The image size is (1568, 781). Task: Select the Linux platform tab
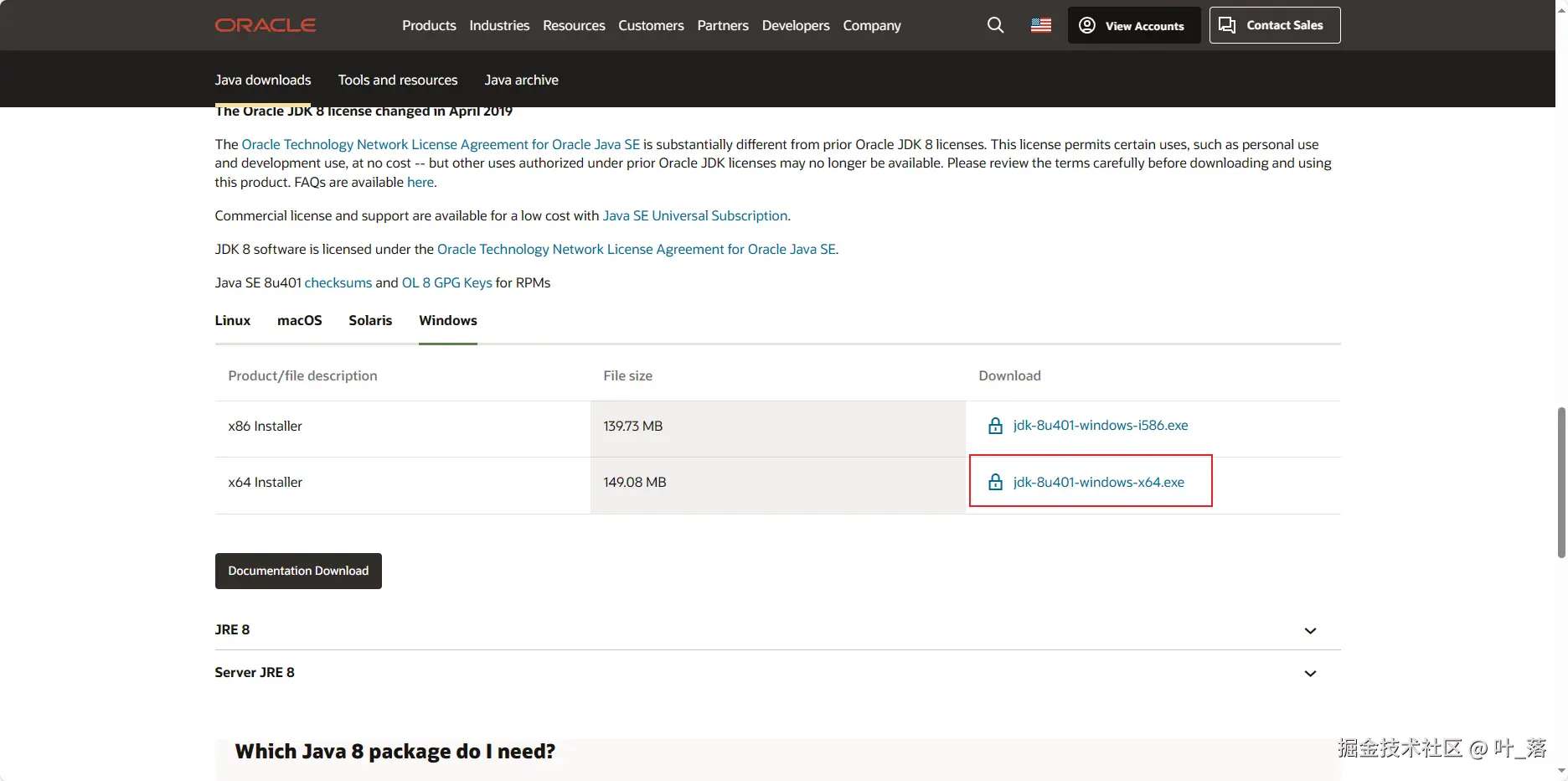pyautogui.click(x=232, y=320)
